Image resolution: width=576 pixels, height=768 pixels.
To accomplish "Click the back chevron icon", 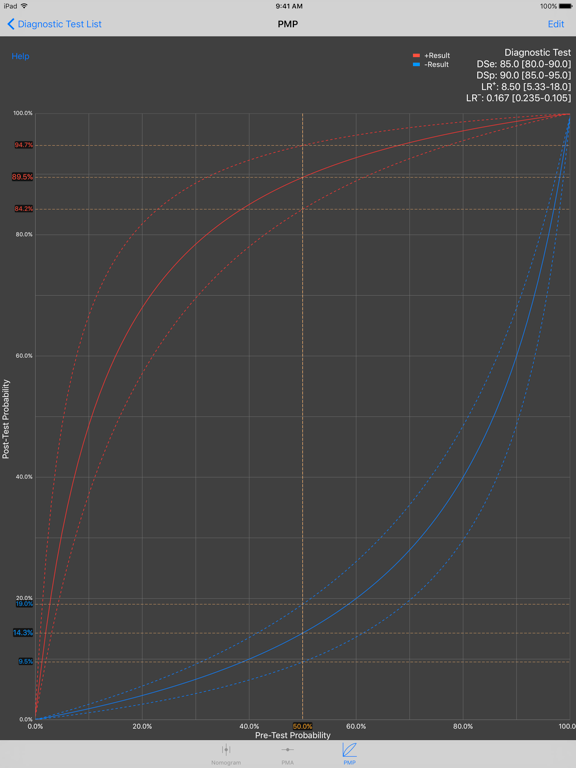I will [x=11, y=24].
